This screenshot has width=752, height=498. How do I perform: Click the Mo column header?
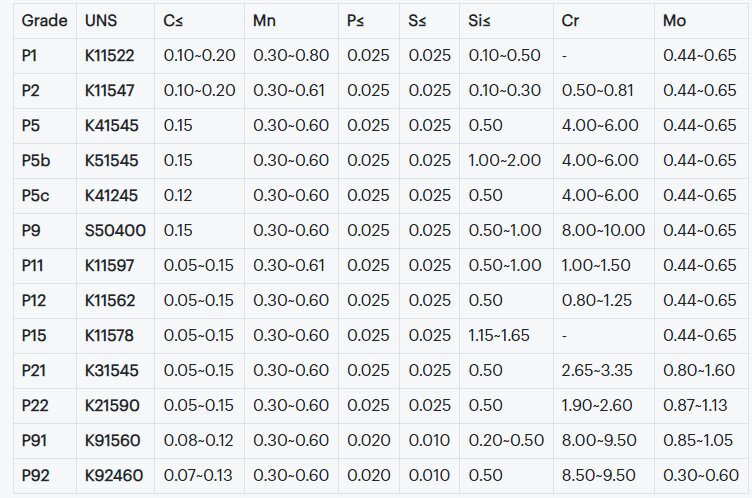click(x=674, y=21)
